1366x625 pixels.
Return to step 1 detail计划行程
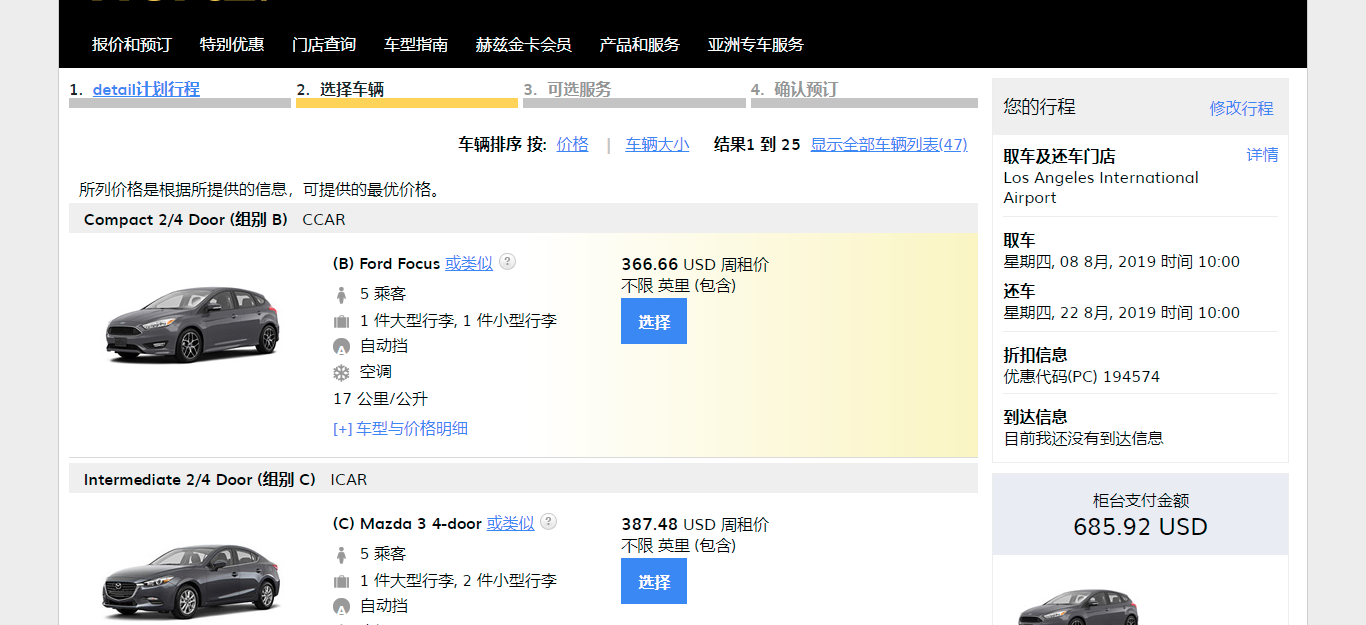click(x=146, y=89)
